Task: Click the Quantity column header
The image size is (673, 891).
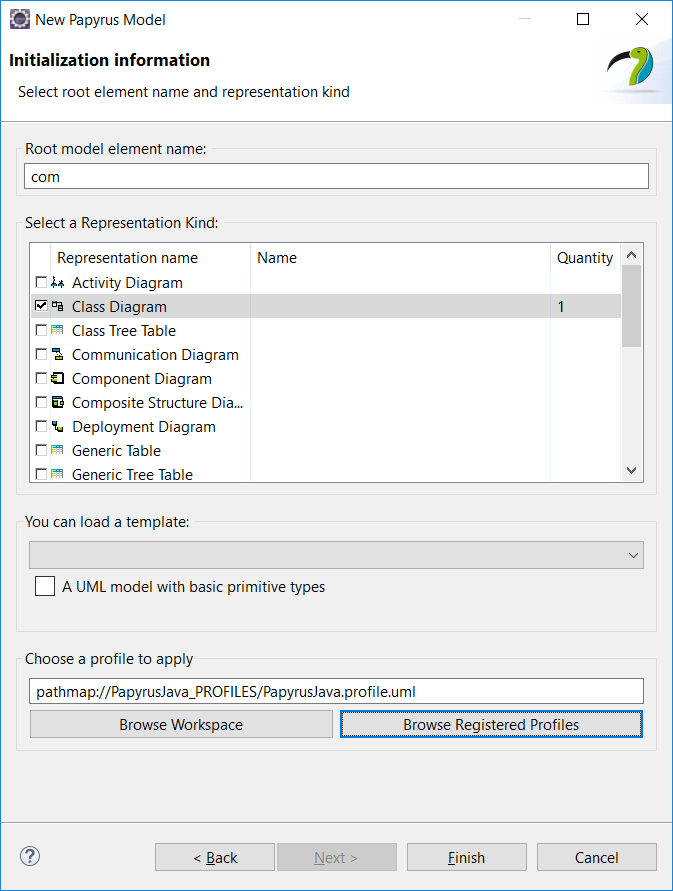Action: [x=585, y=258]
